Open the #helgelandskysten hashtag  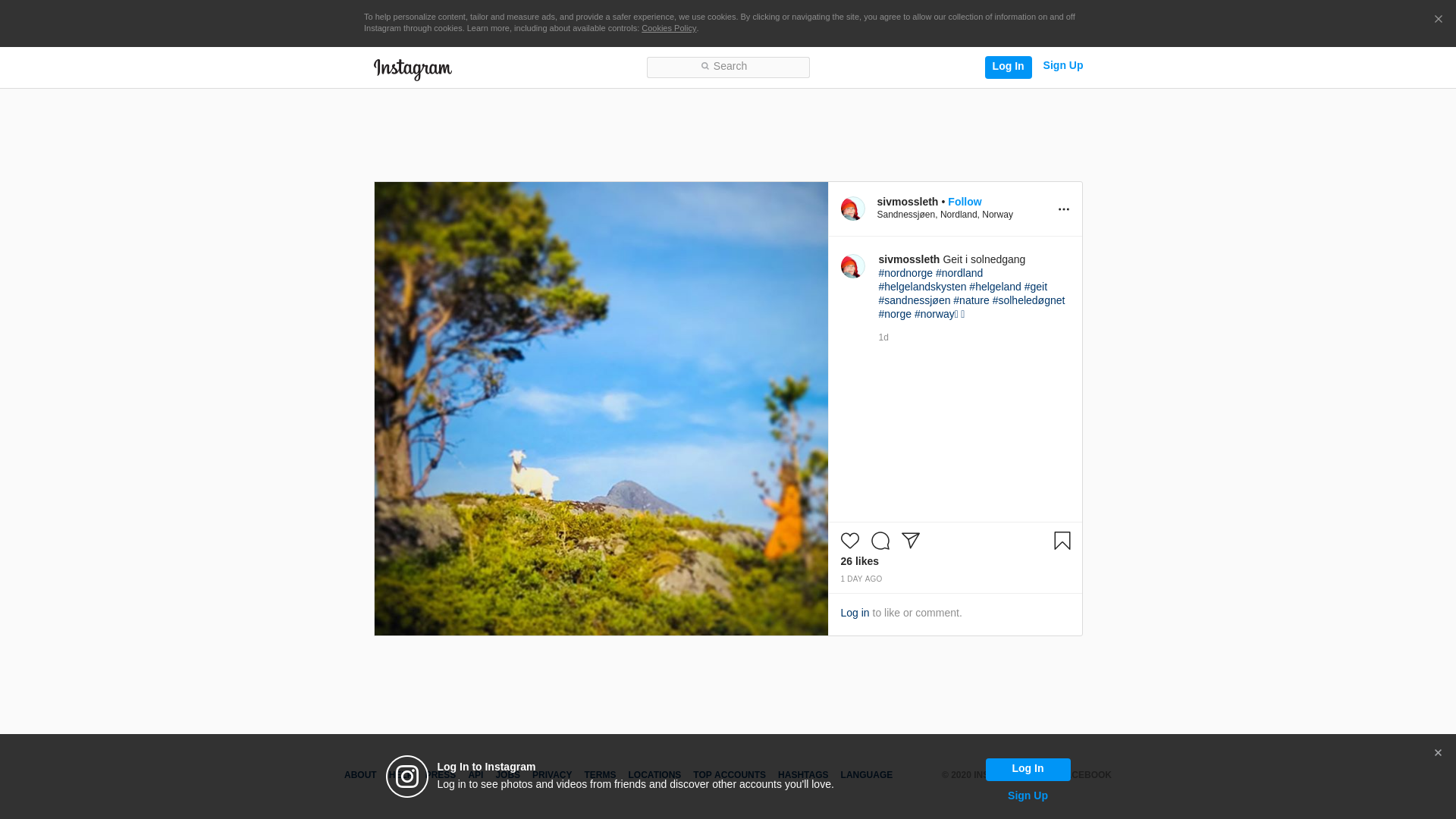point(922,287)
